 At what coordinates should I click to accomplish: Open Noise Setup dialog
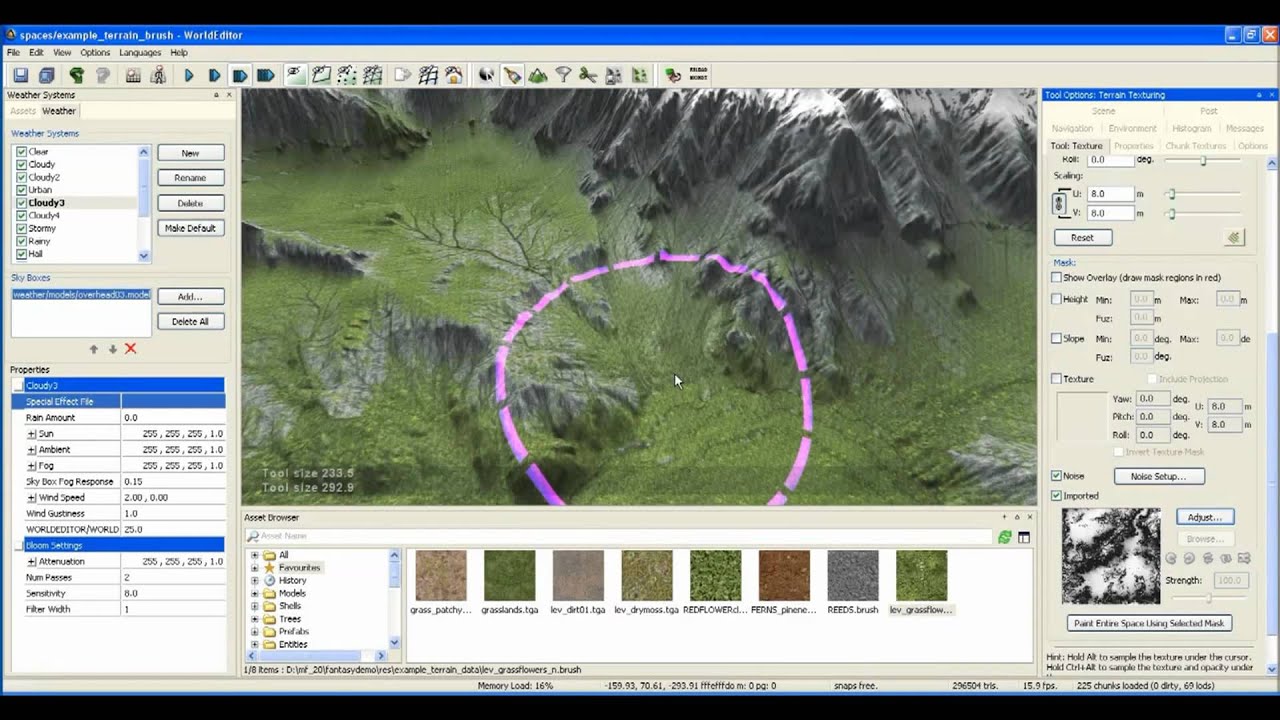click(1159, 476)
